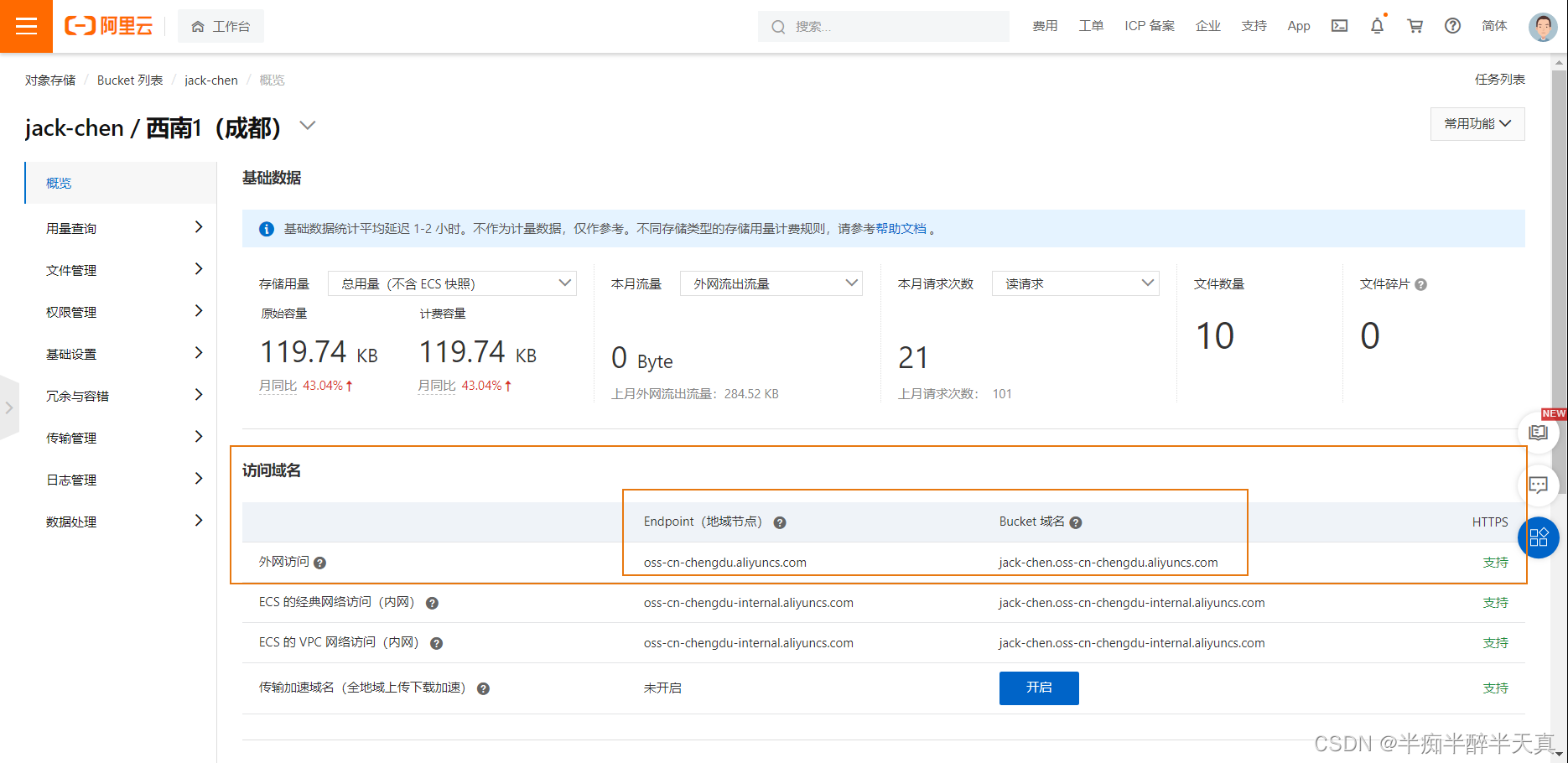
Task: Go to Bucket 列表 breadcrumb
Action: coord(130,80)
